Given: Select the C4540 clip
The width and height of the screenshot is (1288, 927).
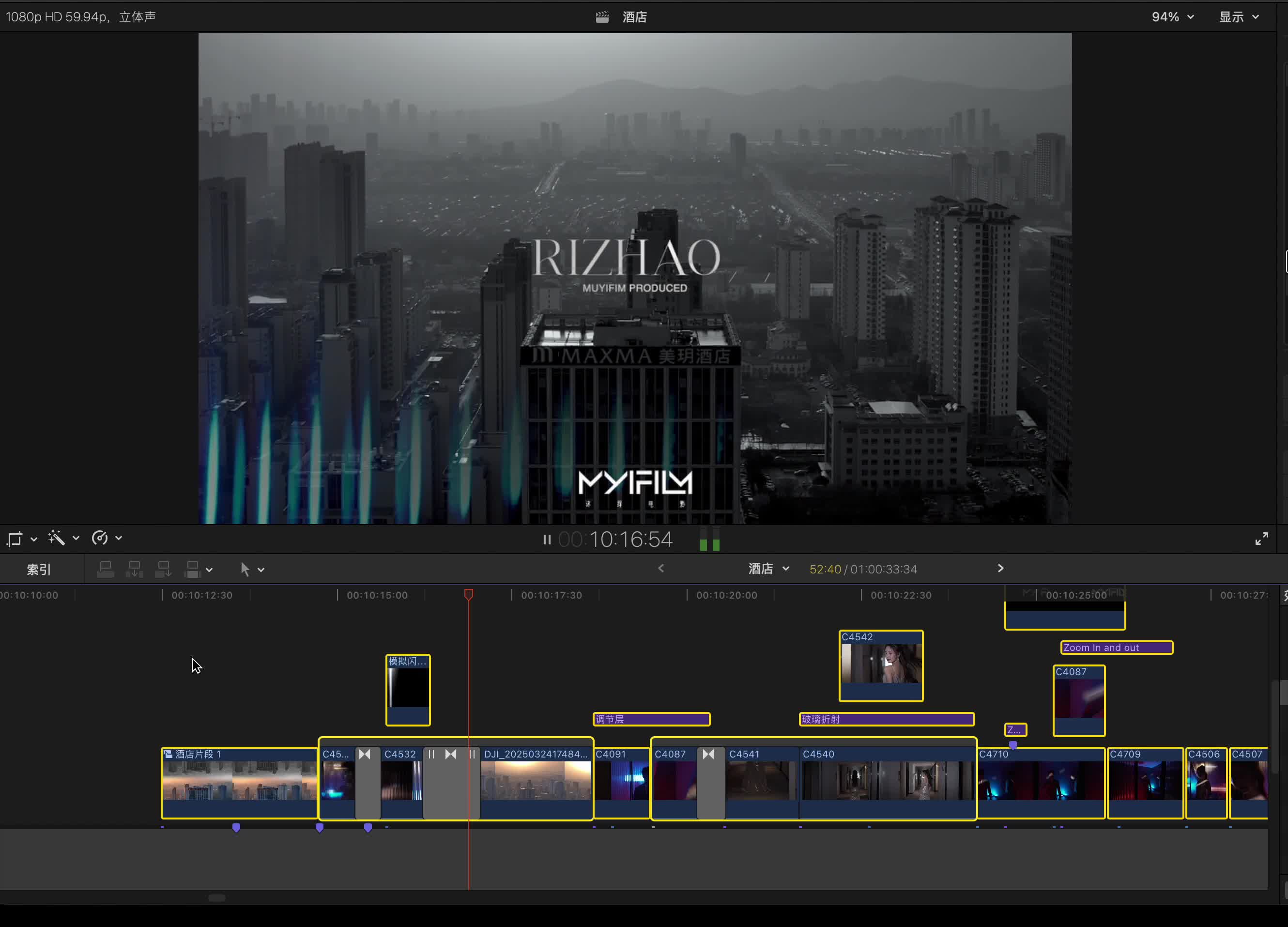Looking at the screenshot, I should 887,783.
